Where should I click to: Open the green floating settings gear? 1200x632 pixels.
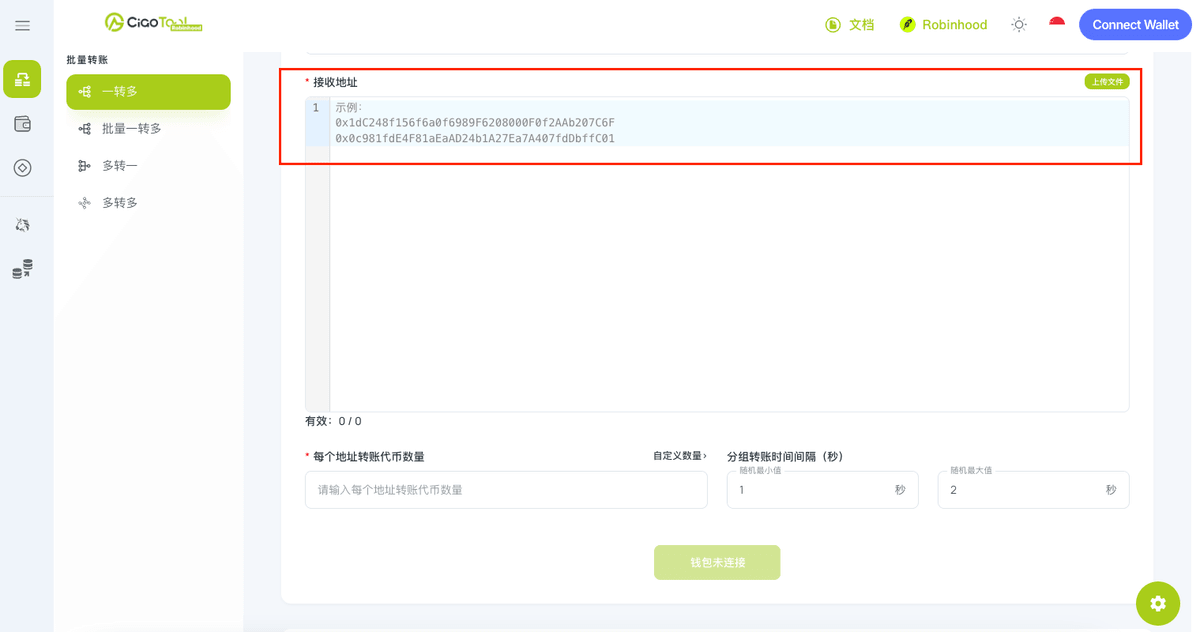1158,604
